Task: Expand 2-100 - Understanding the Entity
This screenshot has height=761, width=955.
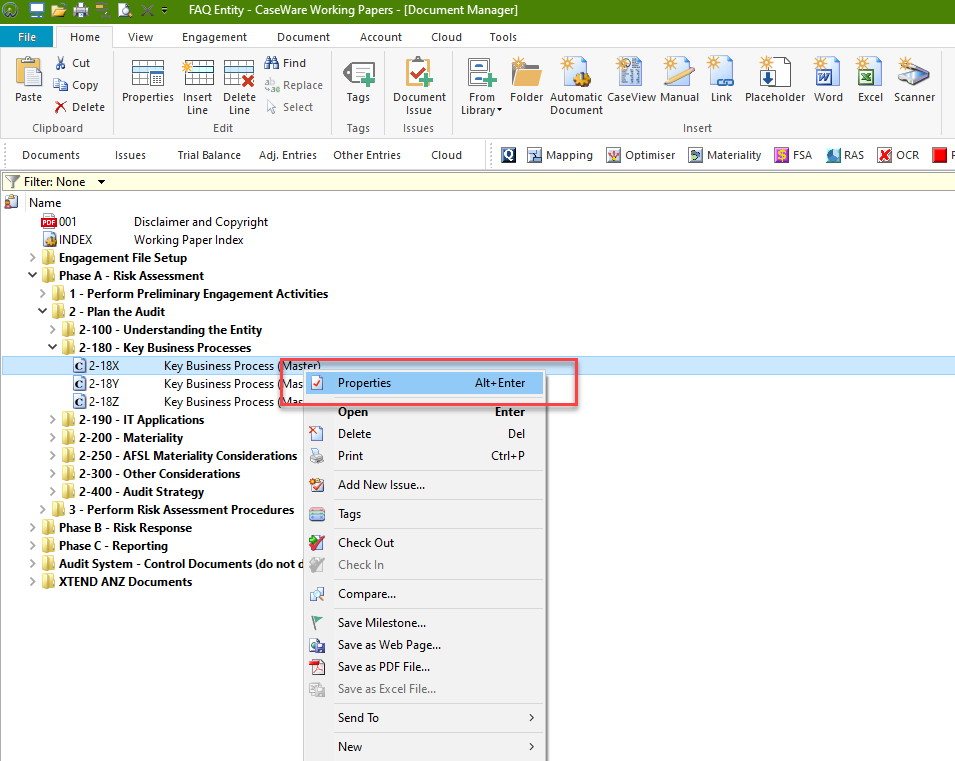Action: 52,330
